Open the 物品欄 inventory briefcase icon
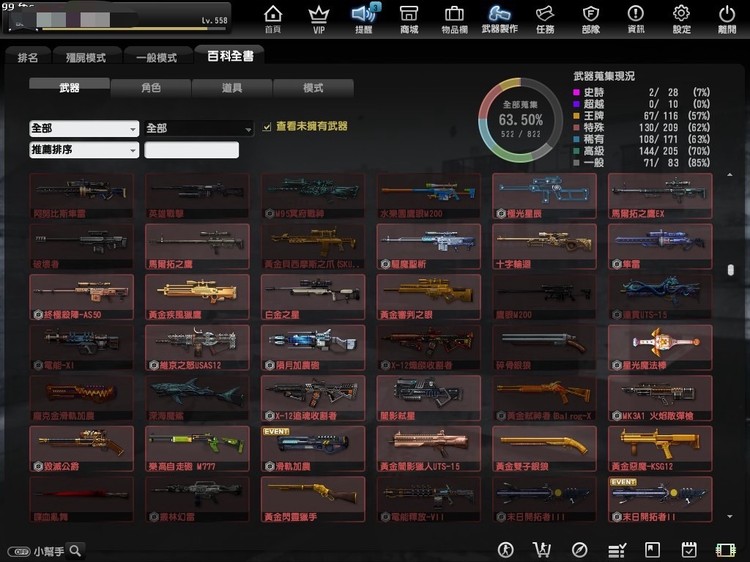Viewport: 750px width, 562px height. 454,19
